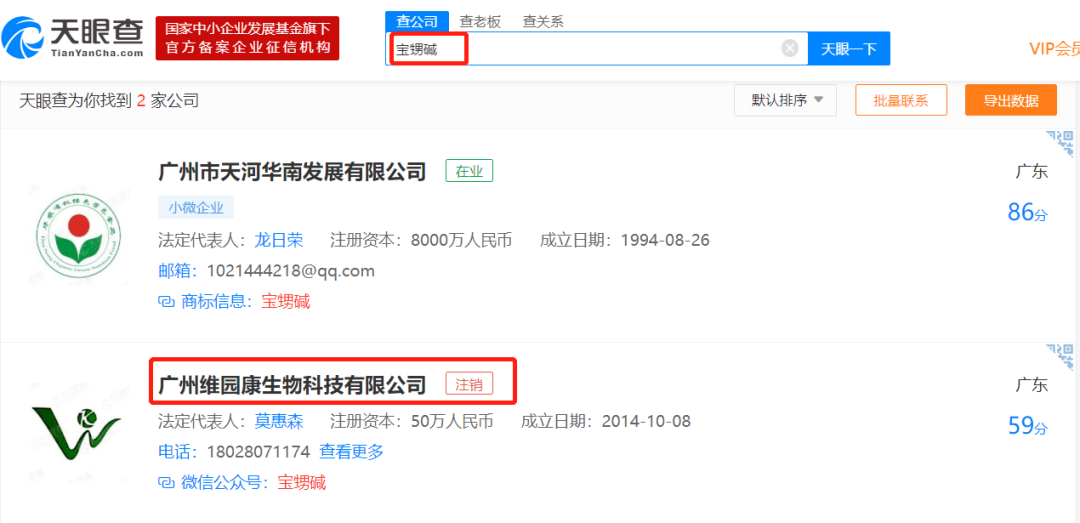Click link icon beside 商标信息
1080x523 pixels.
166,302
